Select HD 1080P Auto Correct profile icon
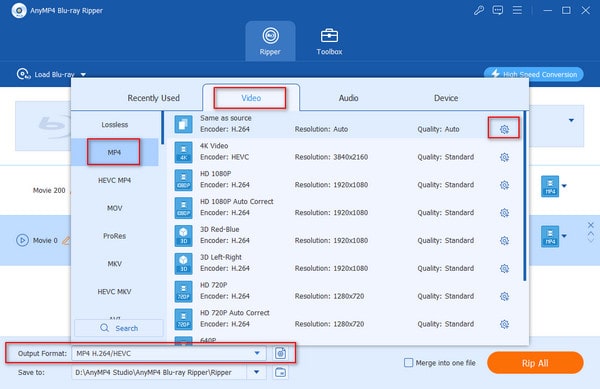 183,208
